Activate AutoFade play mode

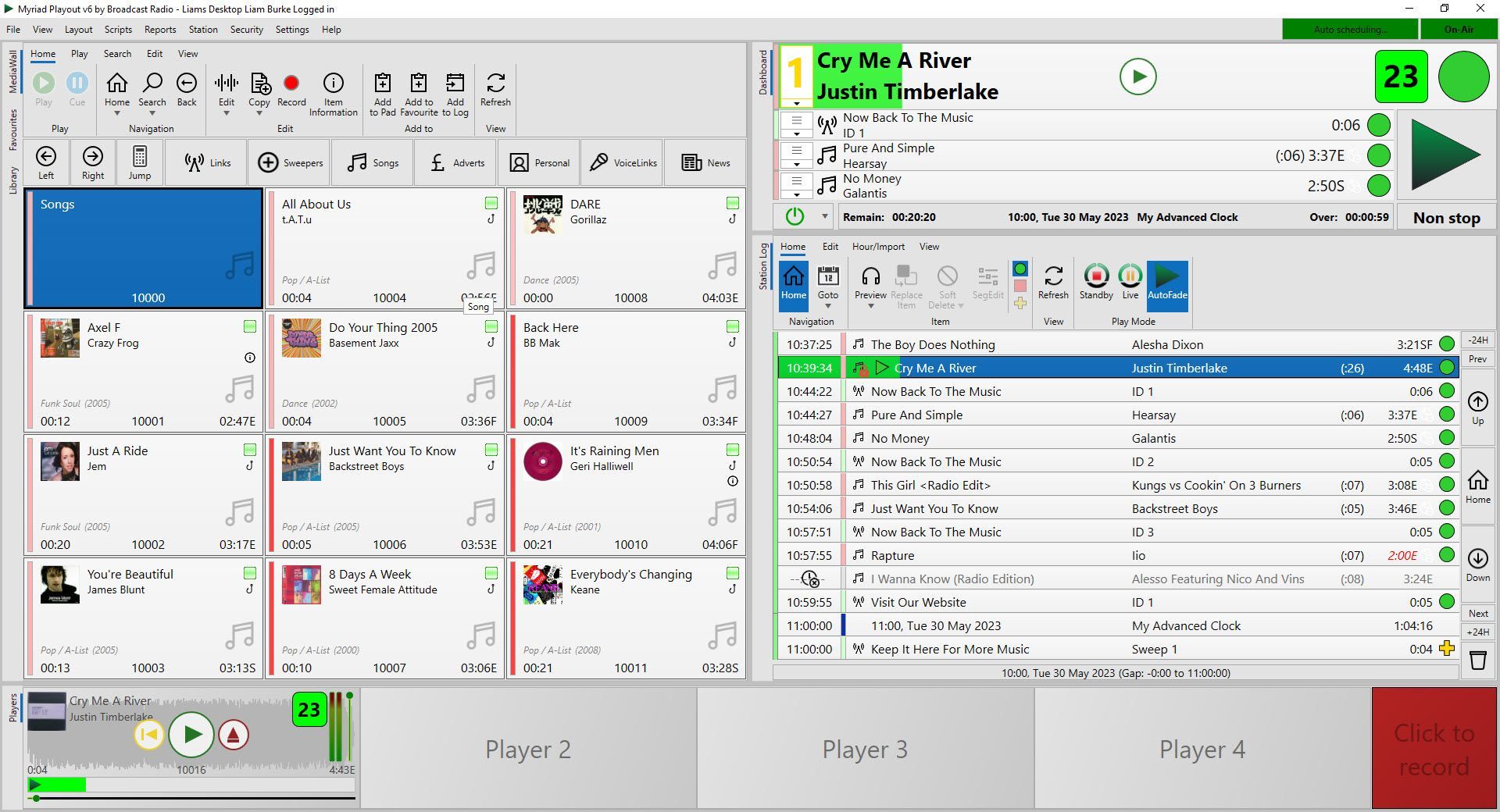point(1167,284)
